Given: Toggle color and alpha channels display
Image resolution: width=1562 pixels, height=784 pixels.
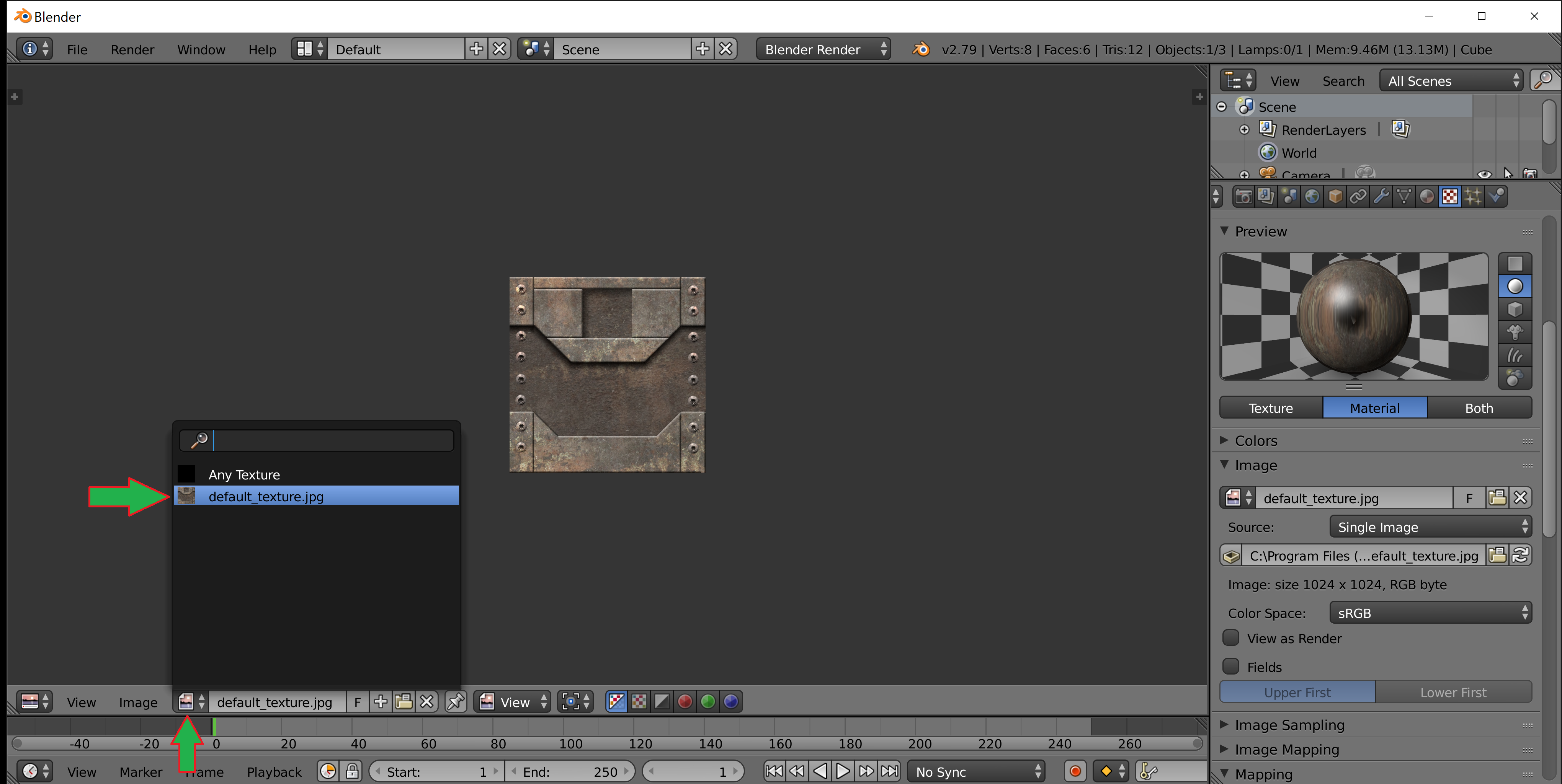Looking at the screenshot, I should coord(616,702).
